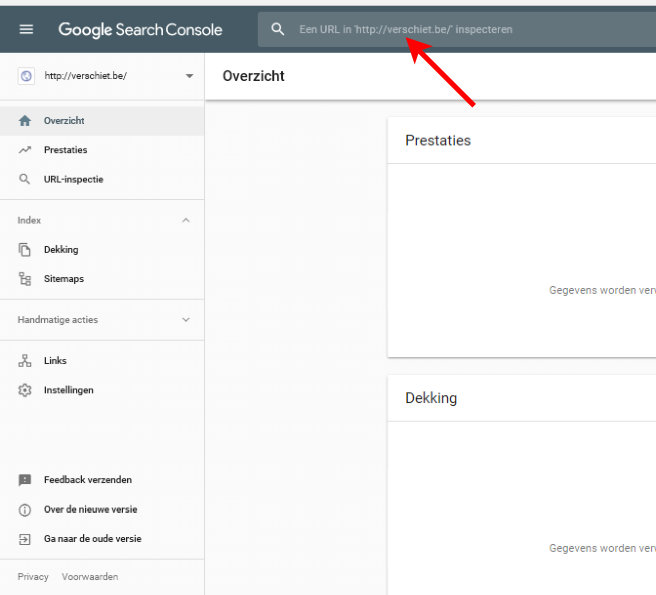This screenshot has height=595, width=656.
Task: Select Ga naar de oude versie
Action: pyautogui.click(x=93, y=539)
